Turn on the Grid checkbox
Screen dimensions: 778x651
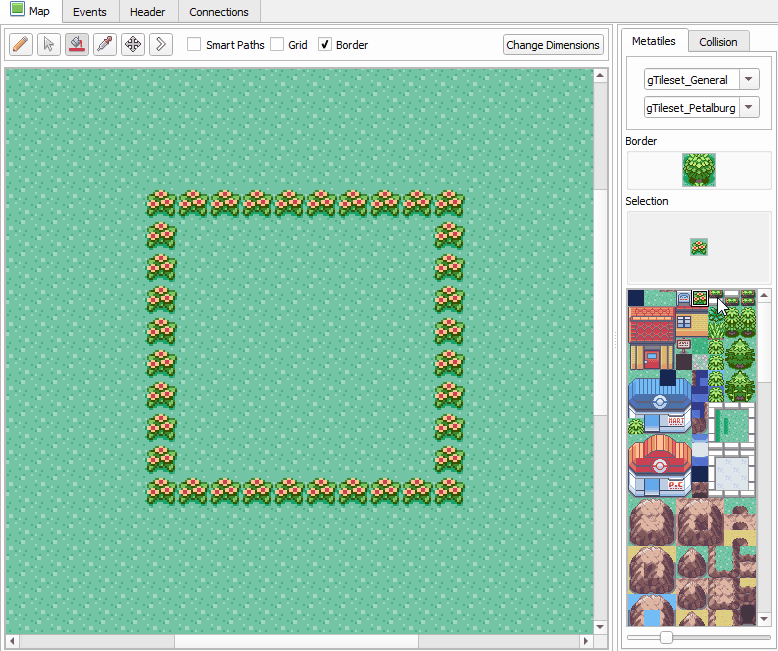coord(277,45)
